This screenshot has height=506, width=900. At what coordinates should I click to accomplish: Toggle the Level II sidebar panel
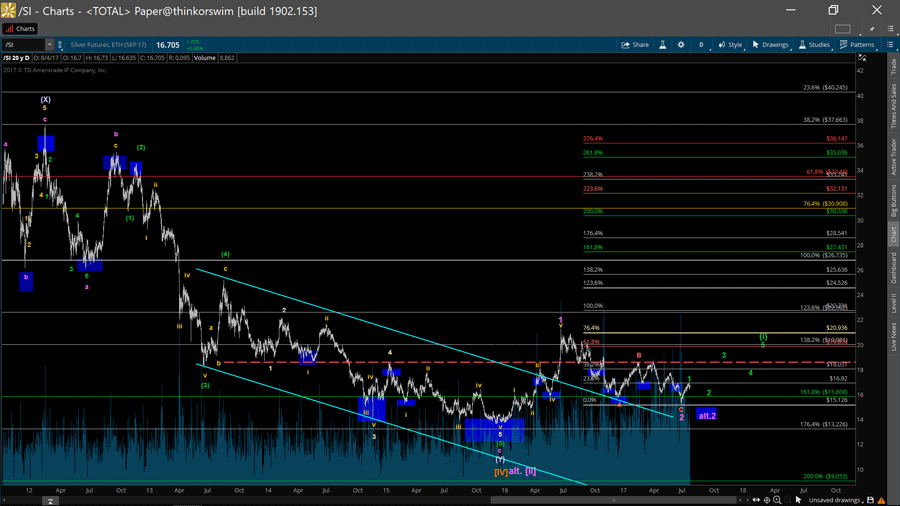click(x=893, y=295)
